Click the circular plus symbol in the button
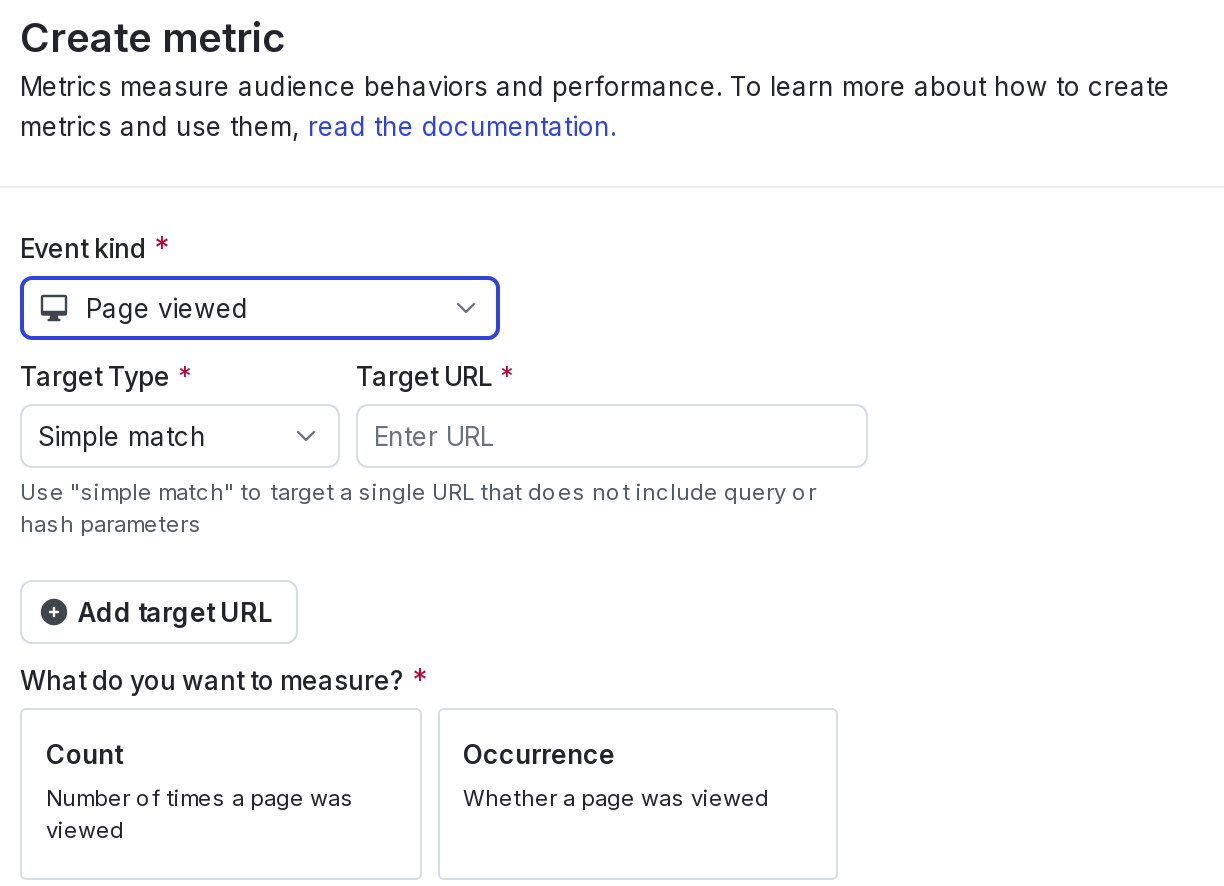 pyautogui.click(x=53, y=611)
